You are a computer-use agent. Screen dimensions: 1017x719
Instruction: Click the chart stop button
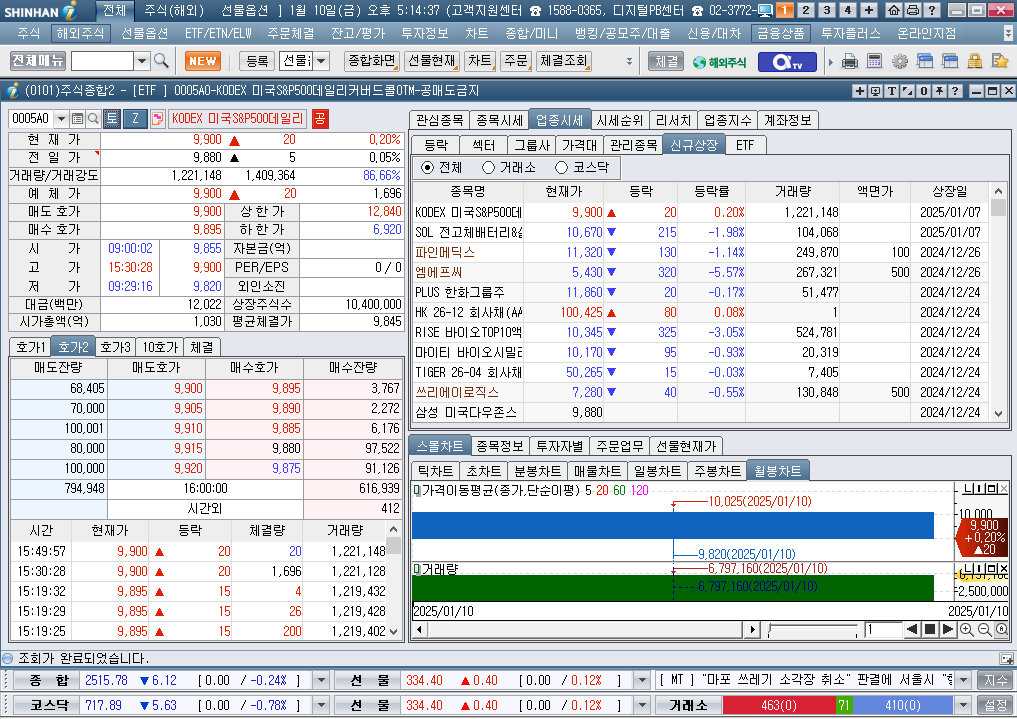tap(929, 630)
